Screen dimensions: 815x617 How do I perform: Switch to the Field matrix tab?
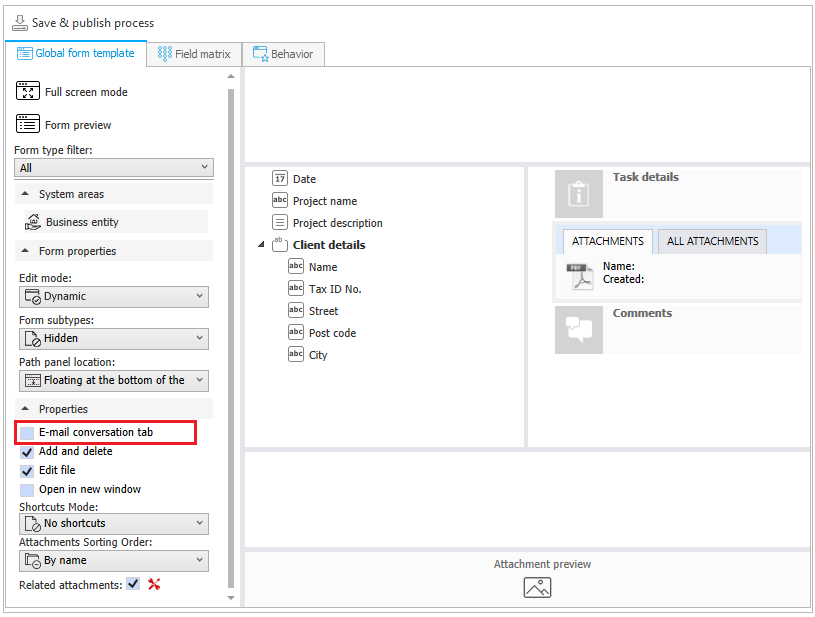pos(194,54)
